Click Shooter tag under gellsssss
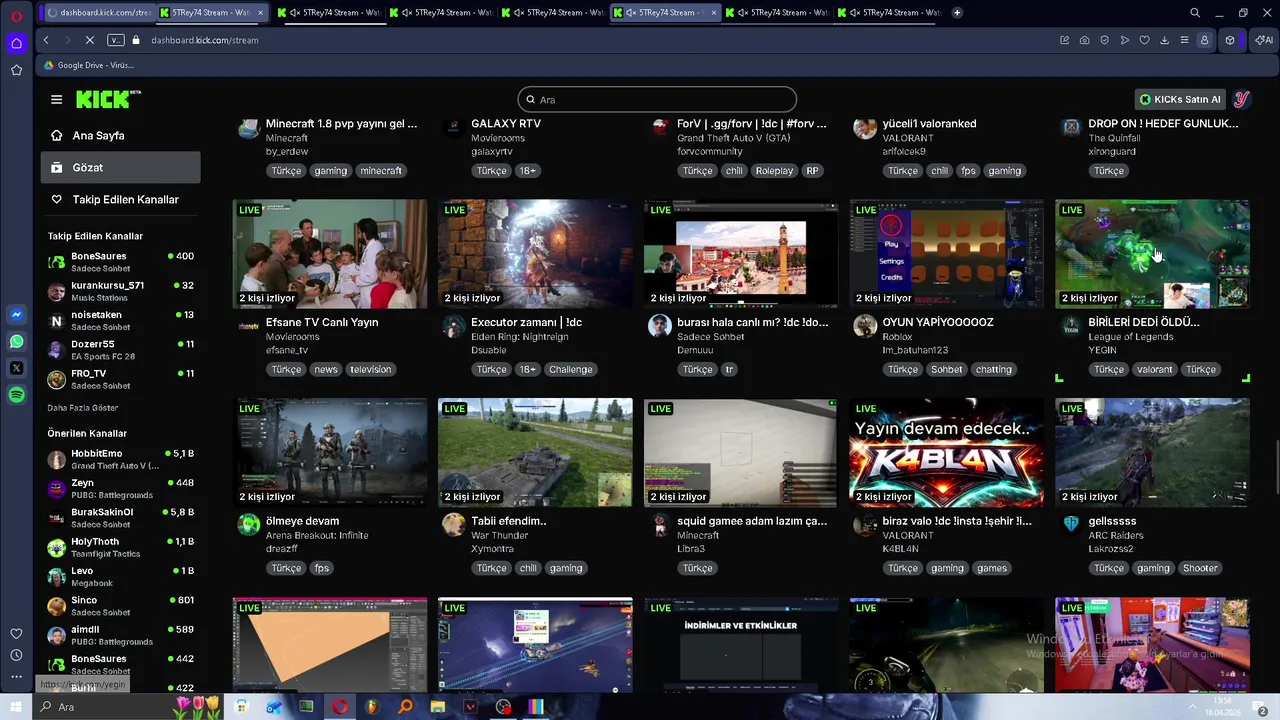Viewport: 1280px width, 720px height. click(x=1200, y=569)
